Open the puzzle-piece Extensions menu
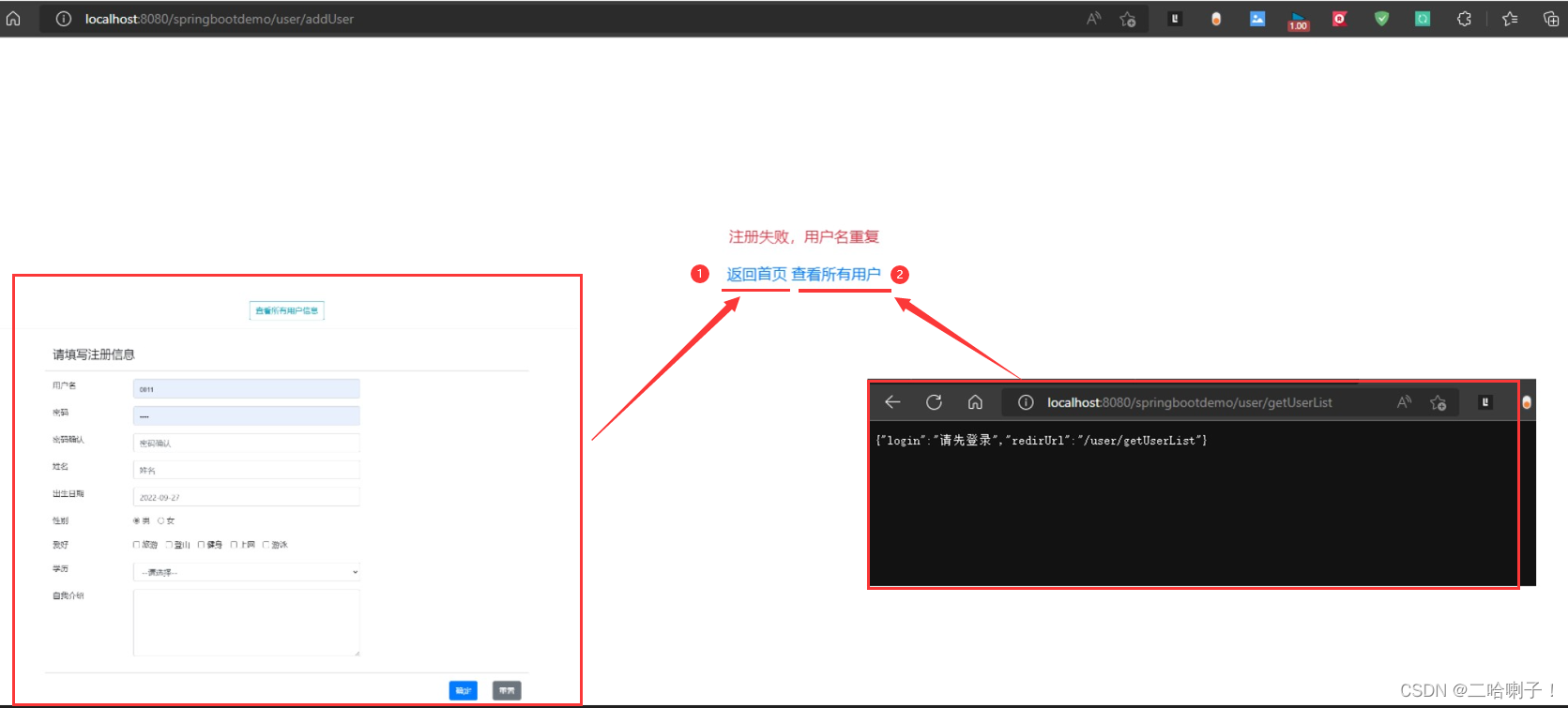1568x708 pixels. 1464,19
